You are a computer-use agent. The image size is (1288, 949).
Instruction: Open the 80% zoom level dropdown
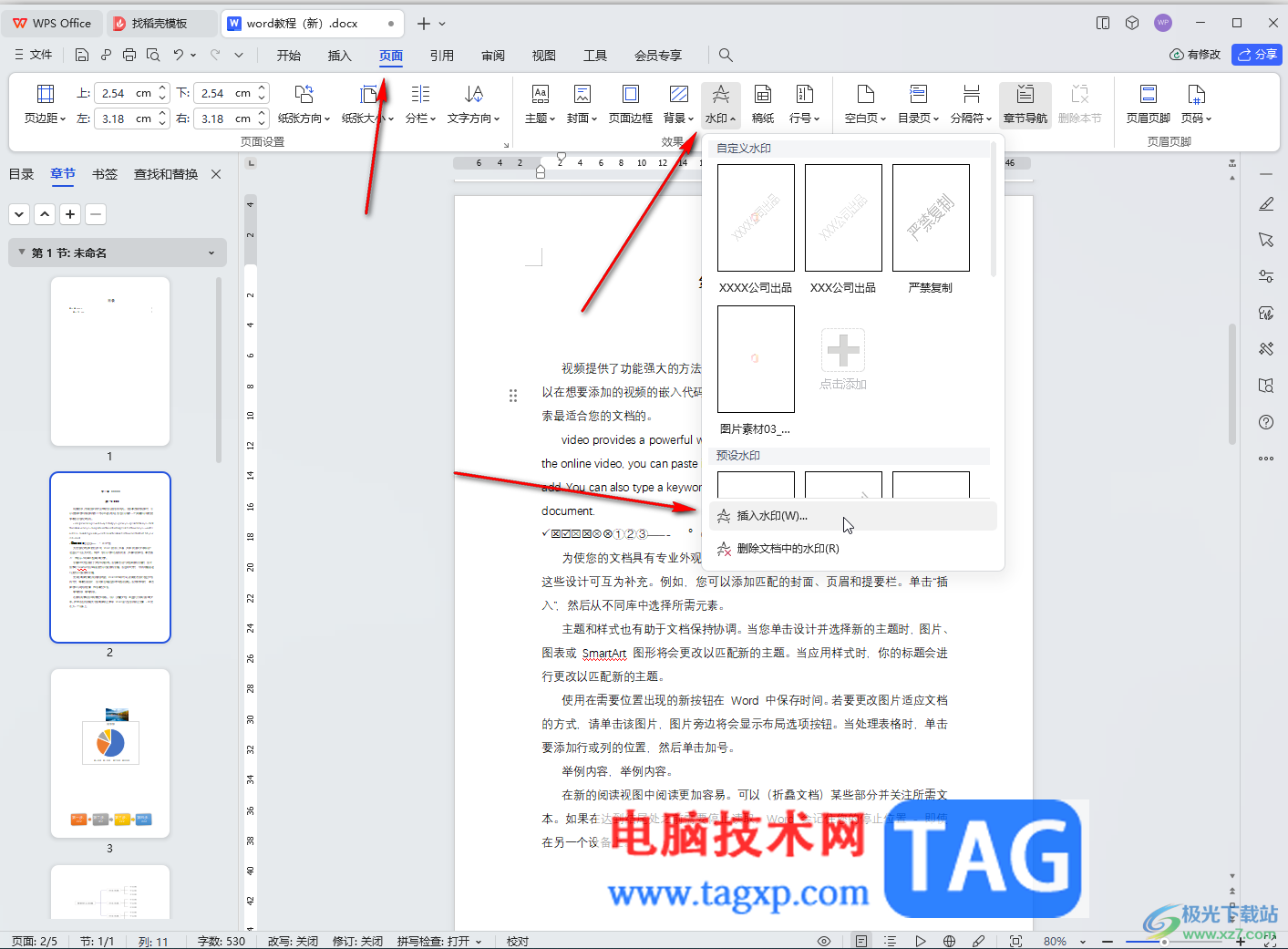[1065, 941]
